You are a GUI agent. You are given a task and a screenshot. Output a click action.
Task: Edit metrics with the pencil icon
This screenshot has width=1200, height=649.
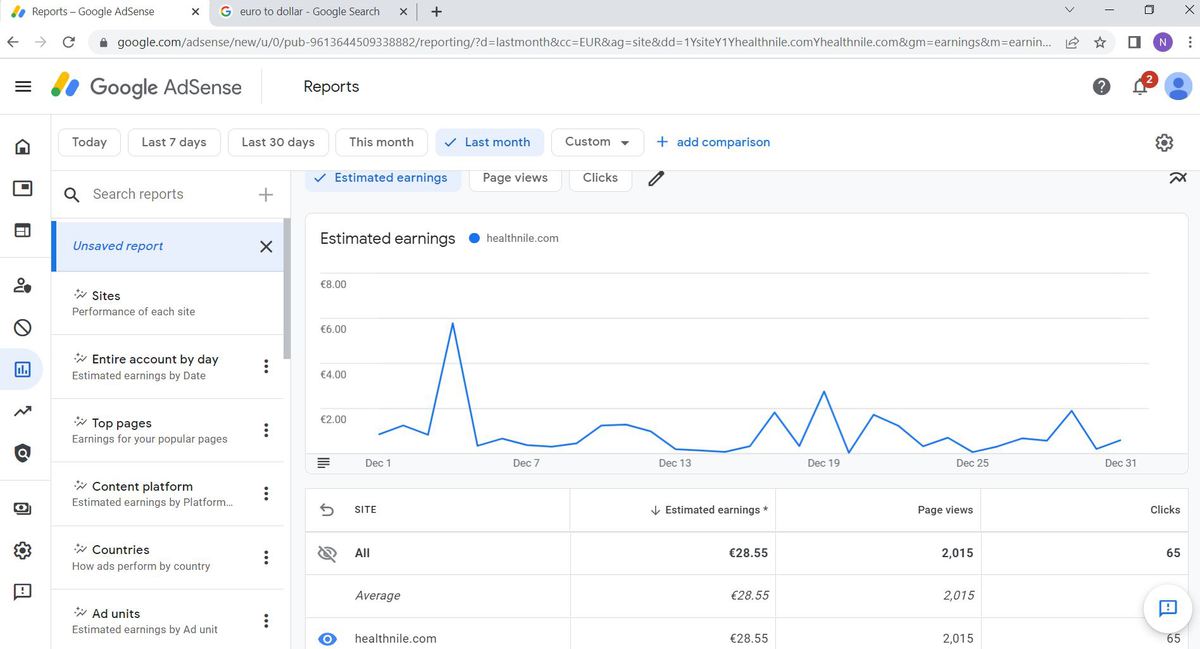click(656, 178)
